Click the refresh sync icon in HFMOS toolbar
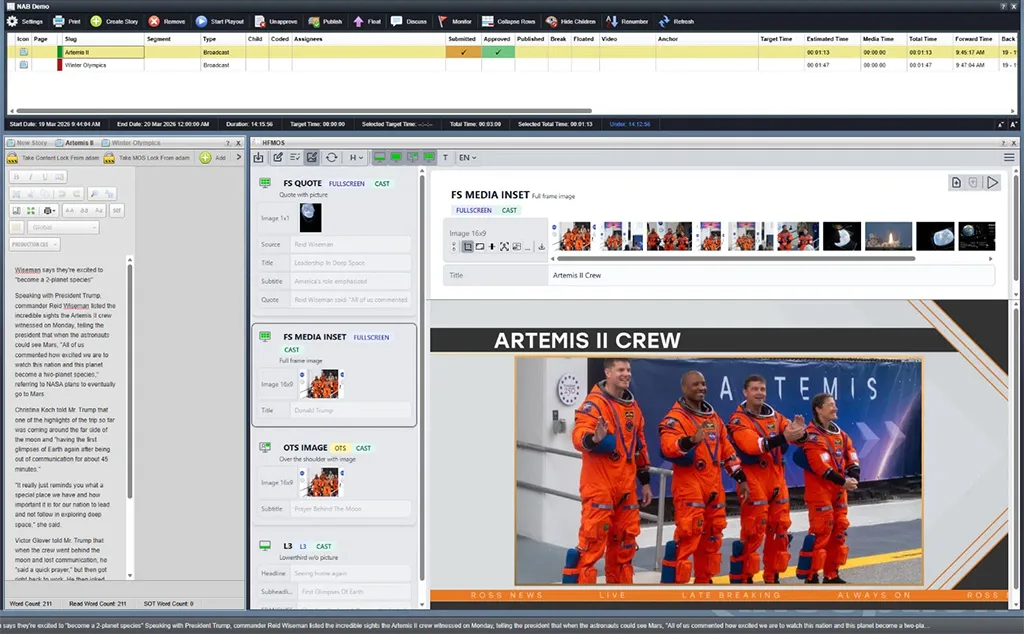Viewport: 1024px width, 634px height. (332, 157)
